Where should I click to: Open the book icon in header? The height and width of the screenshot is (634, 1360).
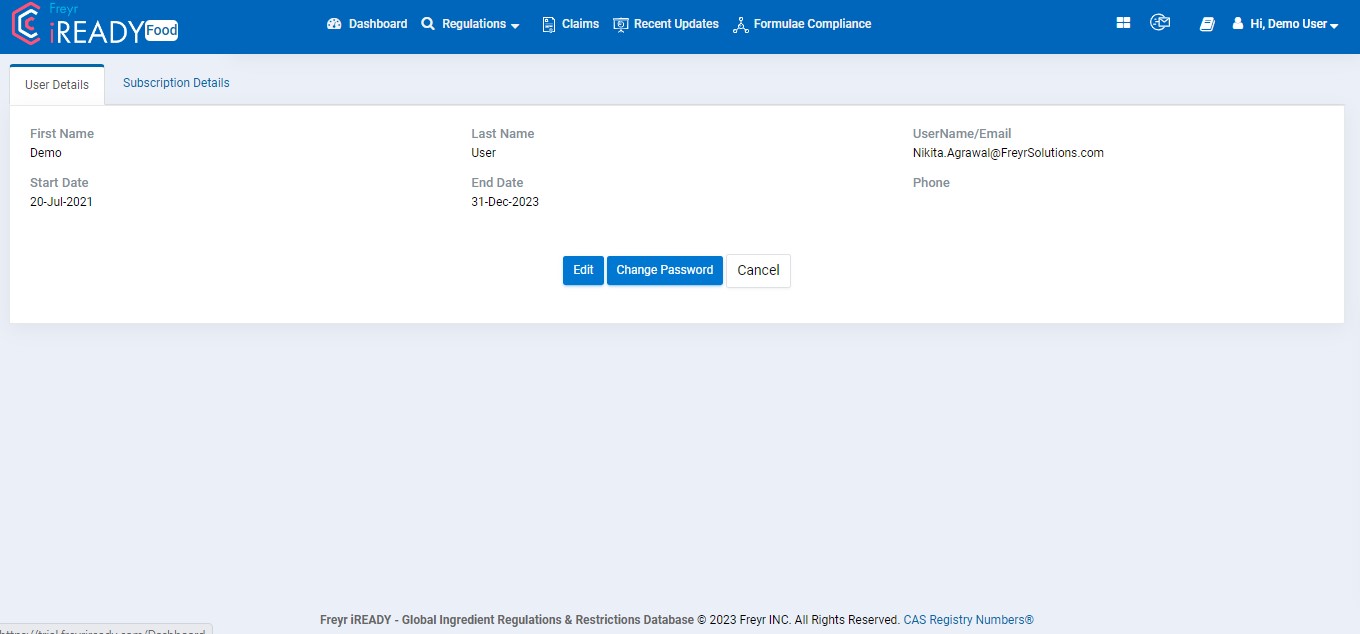(1207, 24)
